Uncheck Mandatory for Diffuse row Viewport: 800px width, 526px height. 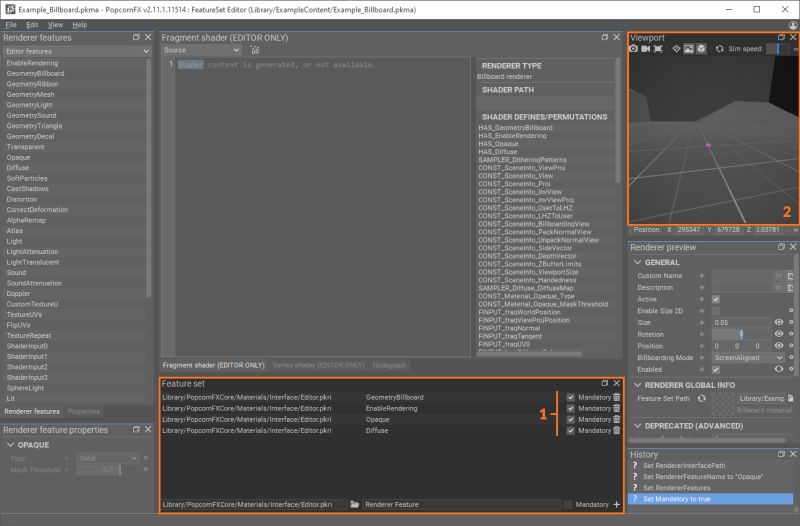(570, 431)
